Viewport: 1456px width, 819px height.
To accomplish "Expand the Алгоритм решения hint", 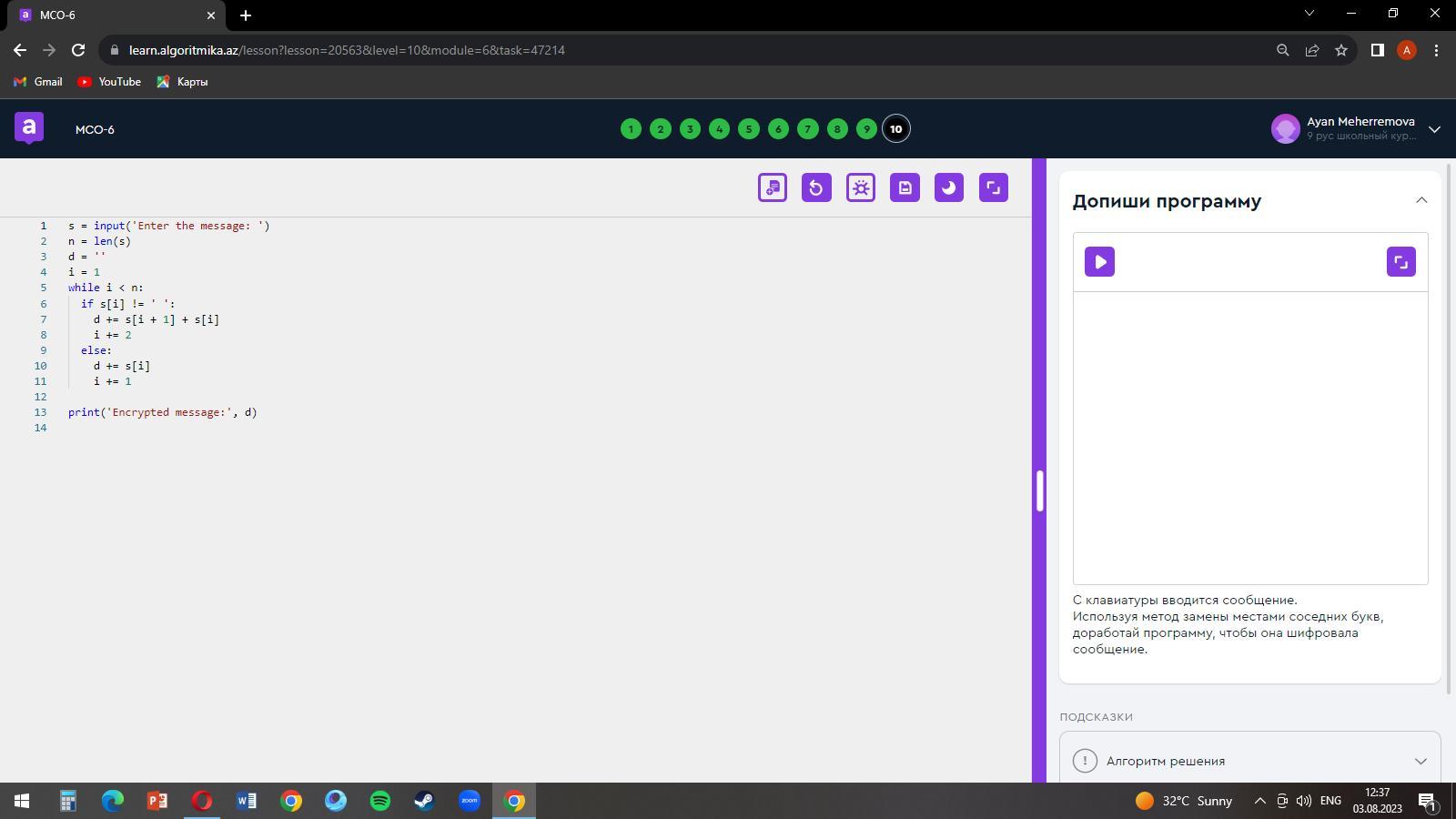I will point(1249,761).
